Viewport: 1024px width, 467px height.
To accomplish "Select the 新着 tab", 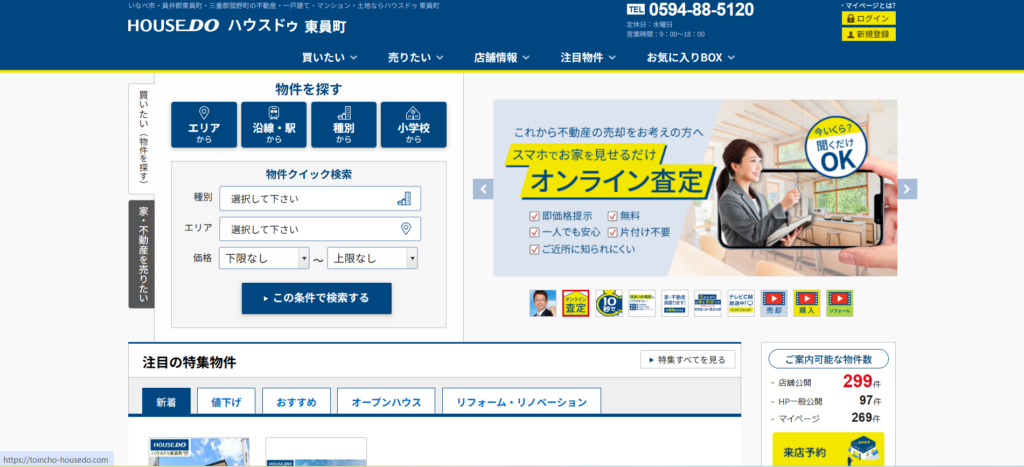I will click(x=167, y=402).
